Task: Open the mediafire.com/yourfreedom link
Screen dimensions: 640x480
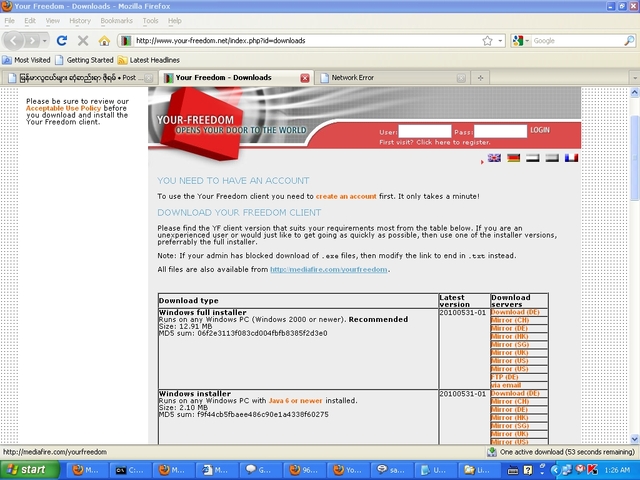Action: pyautogui.click(x=329, y=269)
